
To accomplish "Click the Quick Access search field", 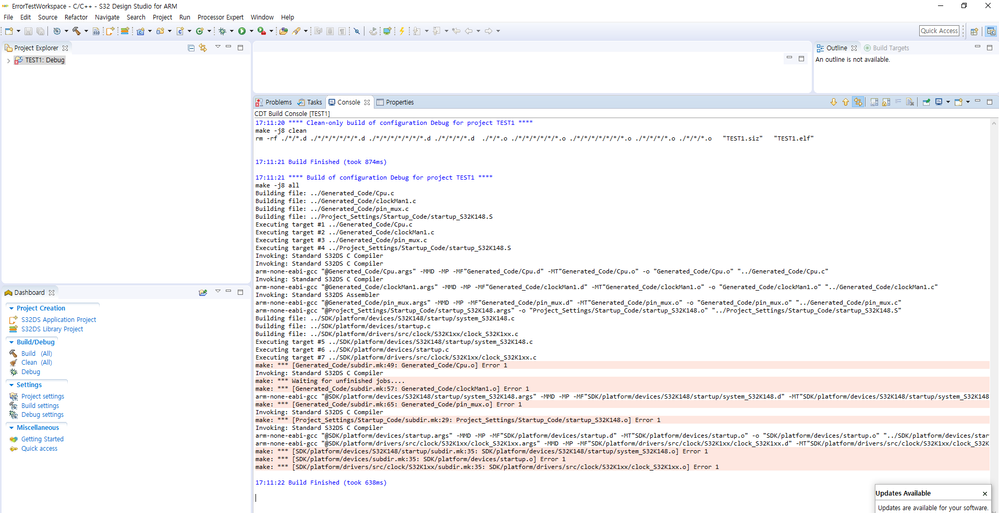I will click(x=939, y=31).
